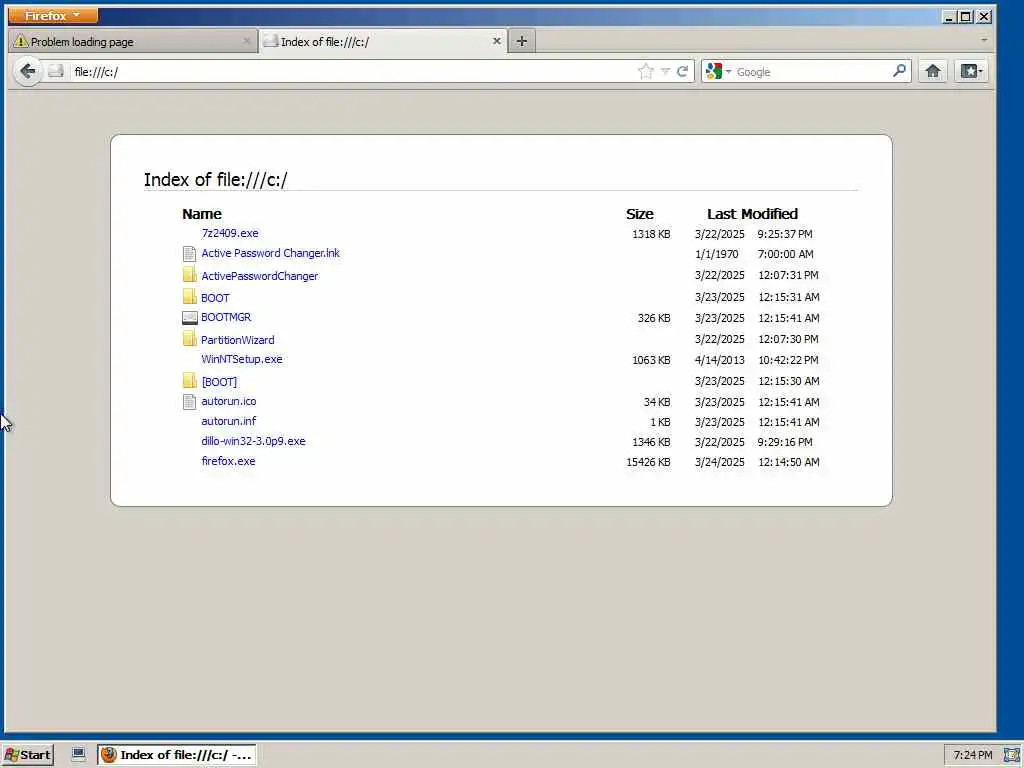Open the URL history dropdown arrow
This screenshot has height=768, width=1024.
(665, 71)
